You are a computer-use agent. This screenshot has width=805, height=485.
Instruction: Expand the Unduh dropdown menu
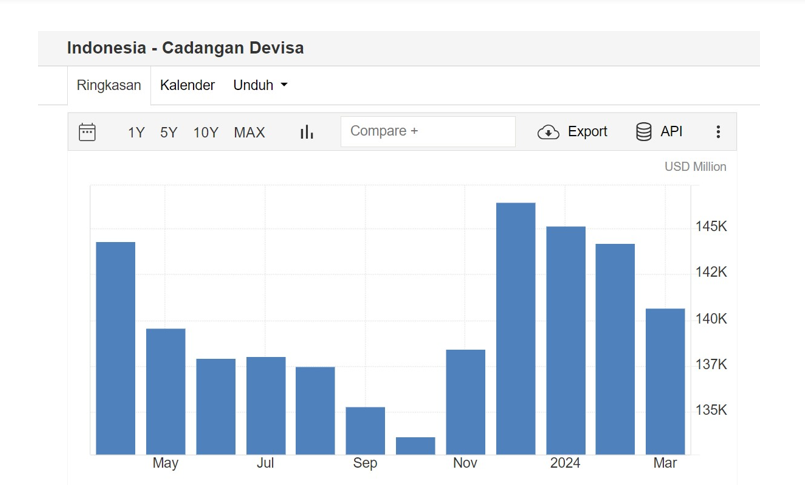click(x=260, y=85)
